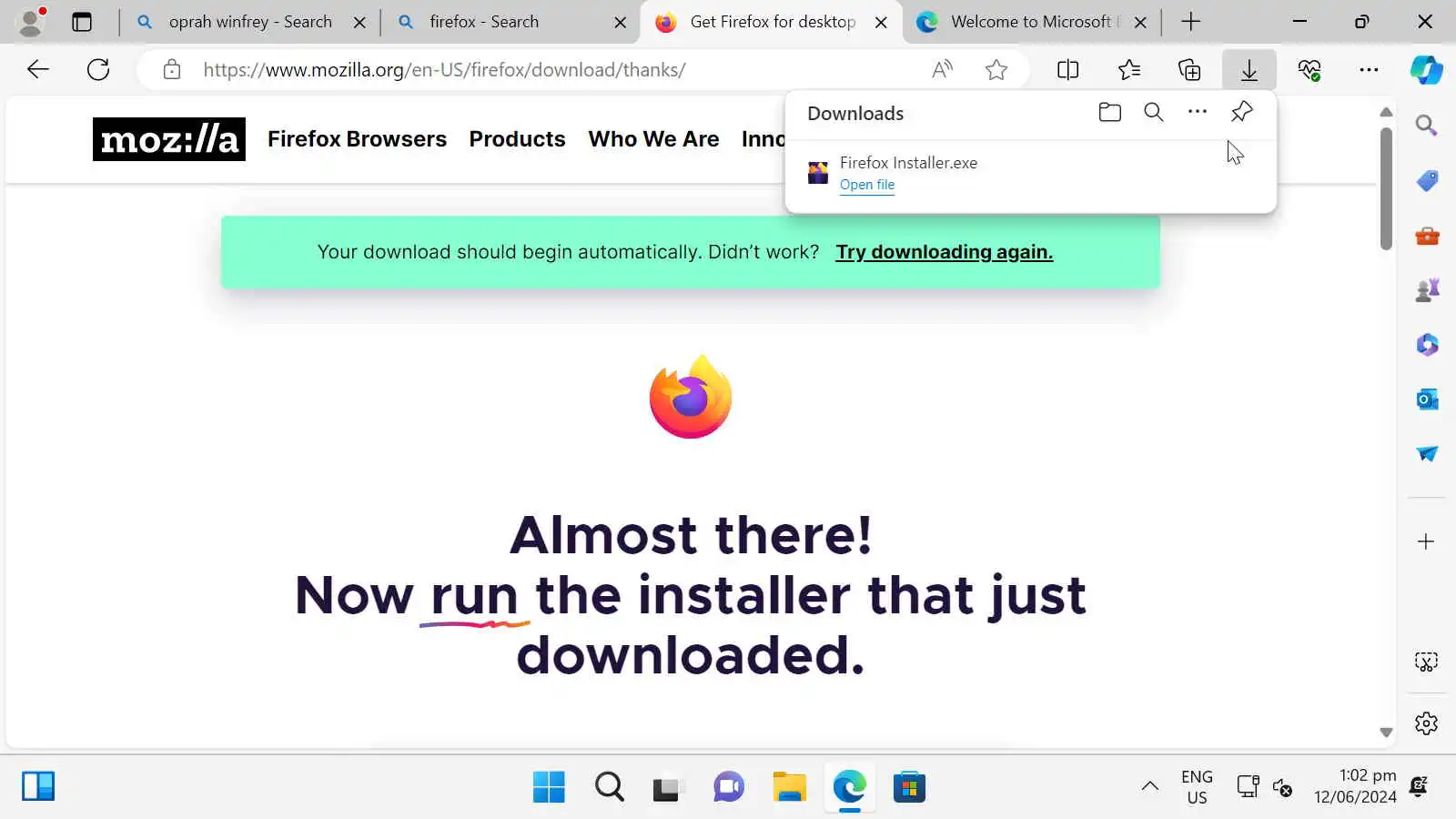The image size is (1456, 819).
Task: Click Try downloading again link
Action: [x=944, y=252]
